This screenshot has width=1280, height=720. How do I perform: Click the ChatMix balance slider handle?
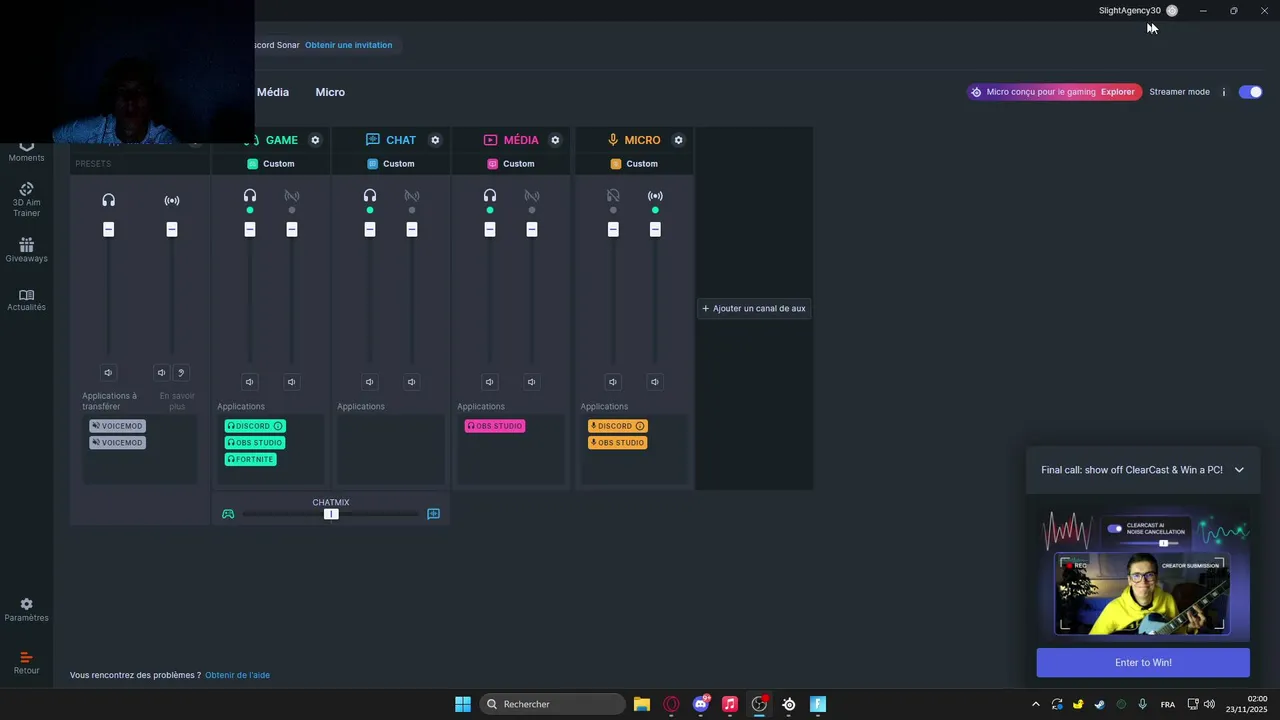(x=331, y=514)
